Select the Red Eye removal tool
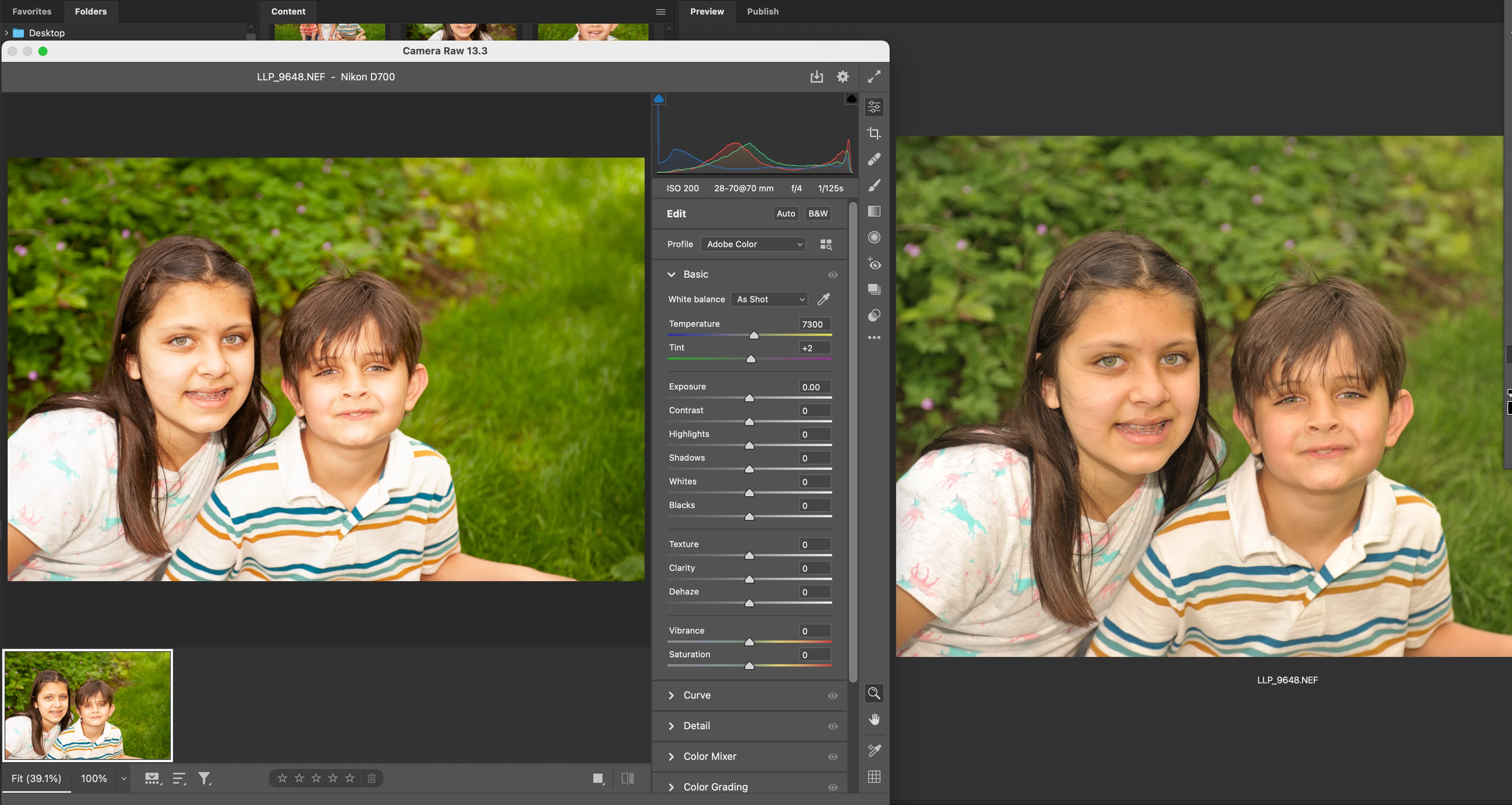This screenshot has width=1512, height=805. (x=874, y=264)
